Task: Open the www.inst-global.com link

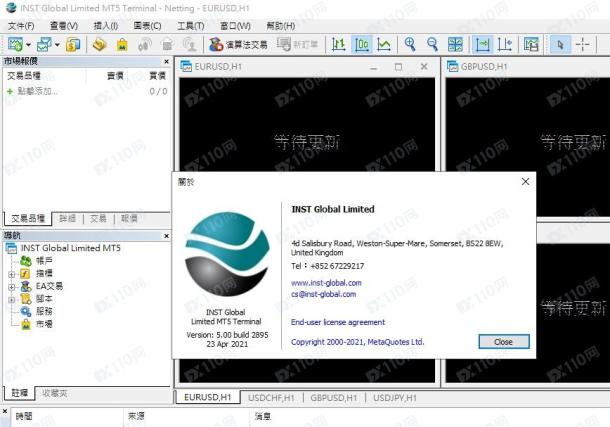Action: (326, 283)
